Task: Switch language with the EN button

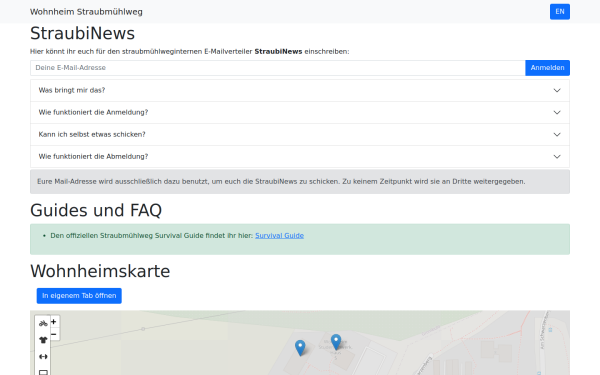Action: [x=559, y=11]
